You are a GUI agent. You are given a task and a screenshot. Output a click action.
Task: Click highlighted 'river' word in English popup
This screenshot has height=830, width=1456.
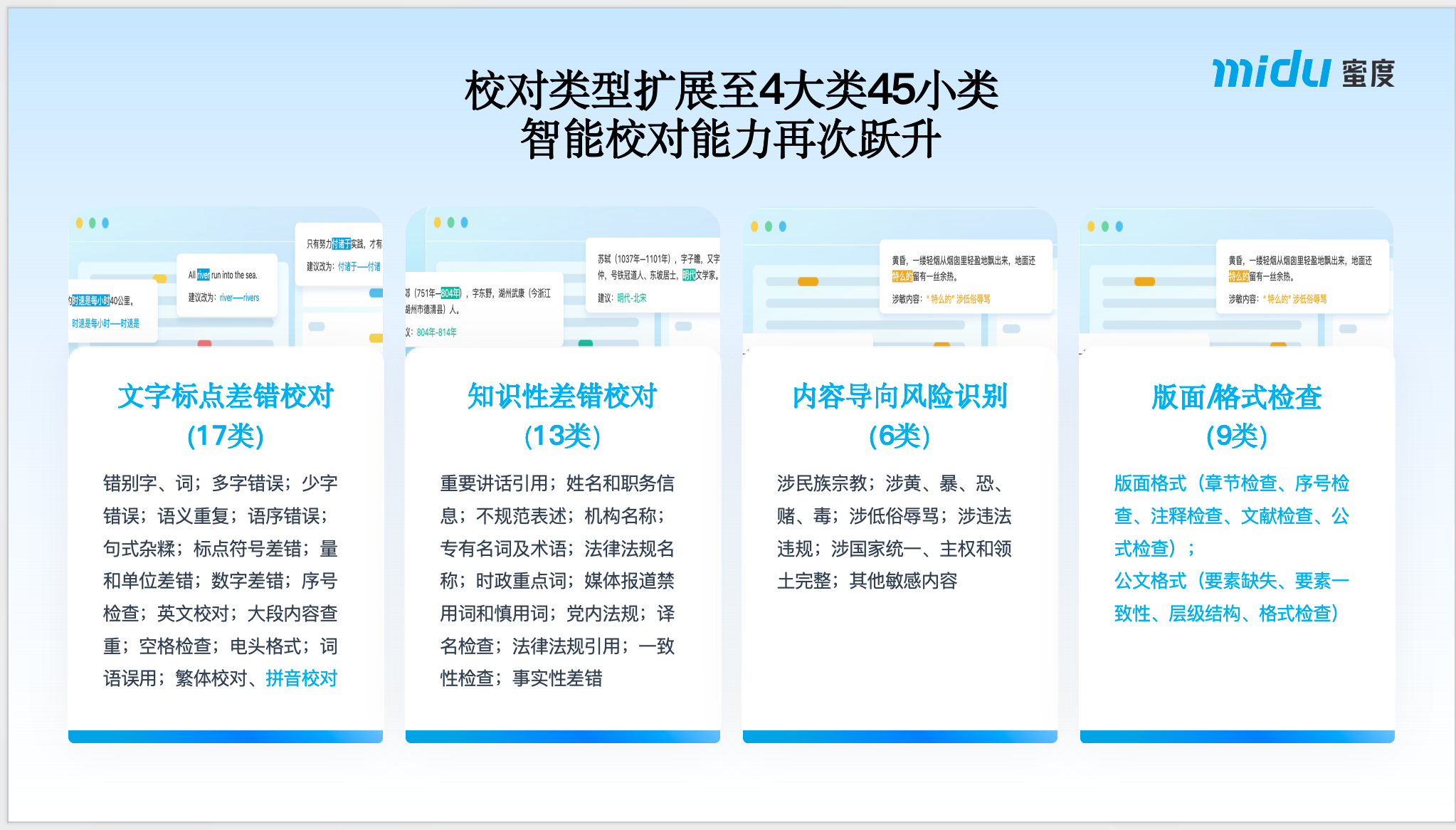203,275
